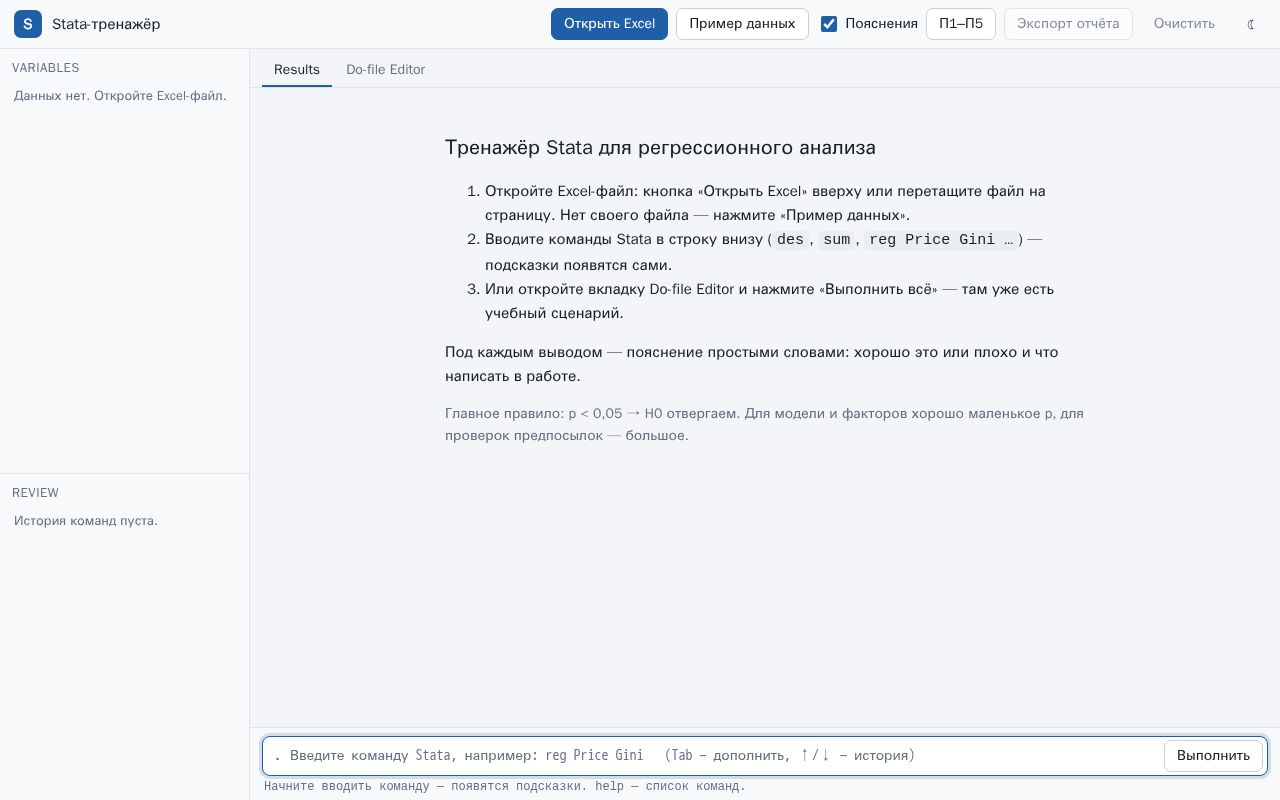Image resolution: width=1280 pixels, height=800 pixels.
Task: Click the blue S app logo
Action: pos(28,24)
